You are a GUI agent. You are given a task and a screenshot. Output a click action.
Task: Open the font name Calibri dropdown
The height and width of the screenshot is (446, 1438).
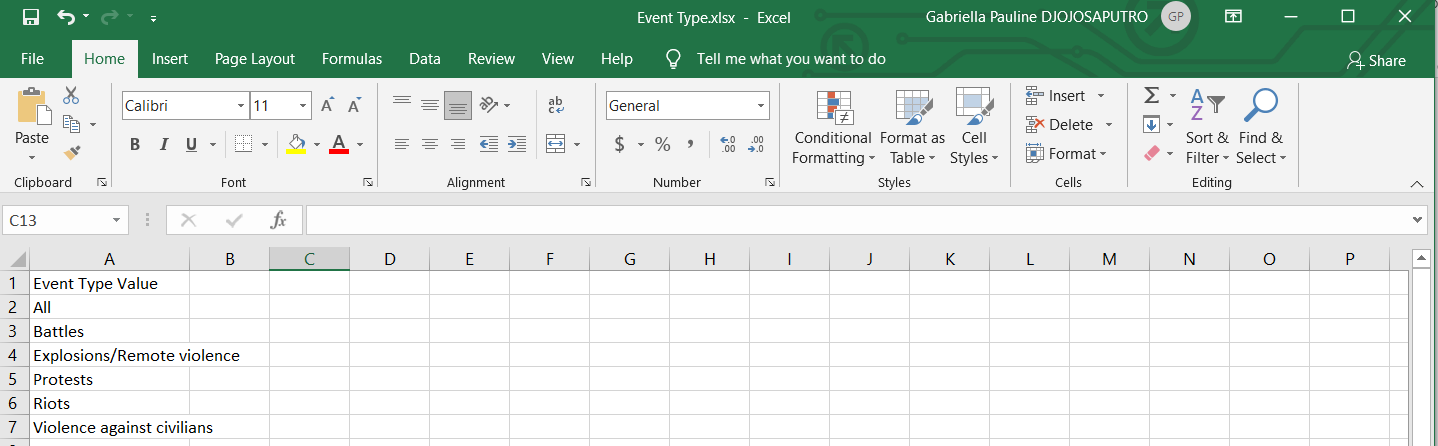point(241,106)
